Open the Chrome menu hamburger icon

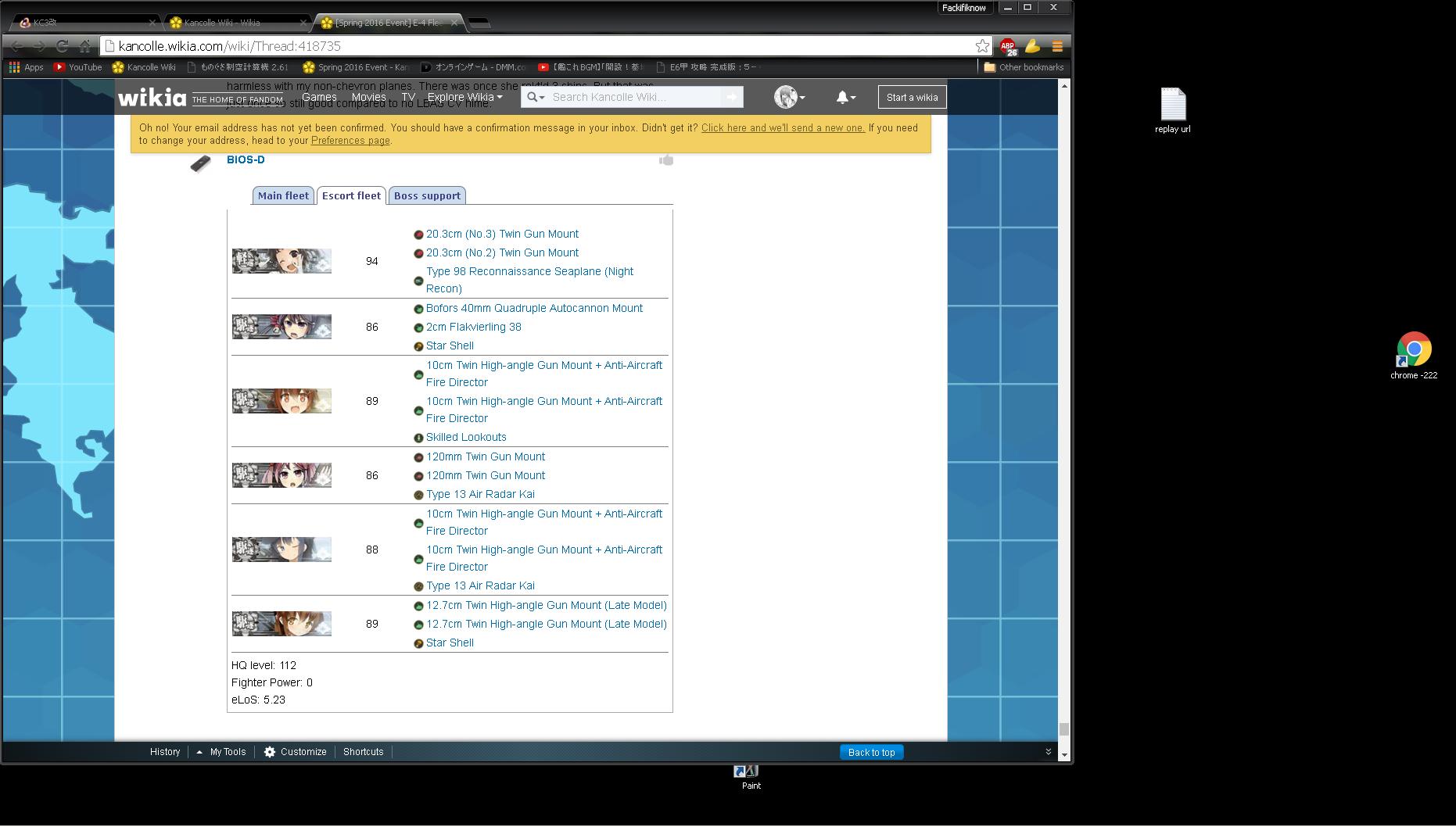[1057, 47]
